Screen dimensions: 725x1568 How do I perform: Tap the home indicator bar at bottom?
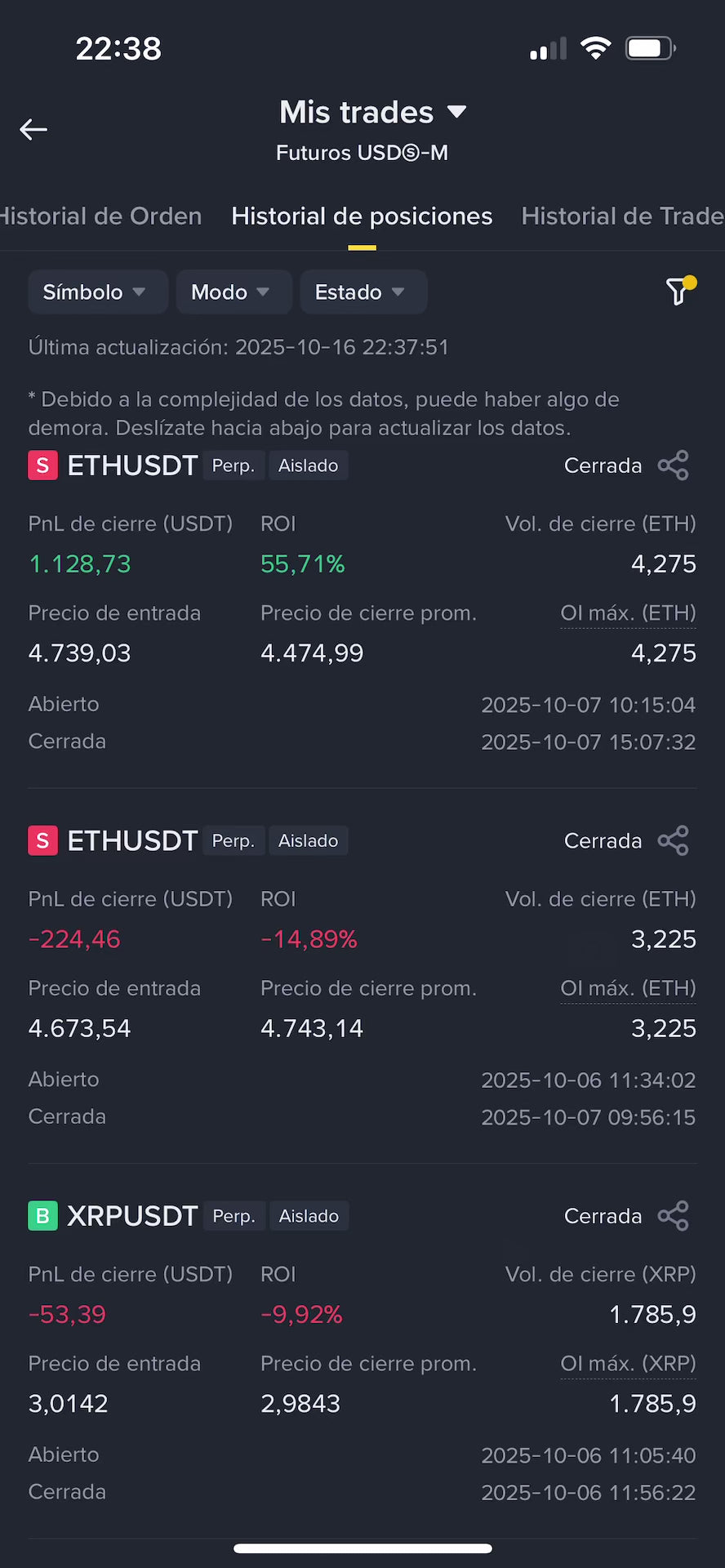coord(362,1548)
